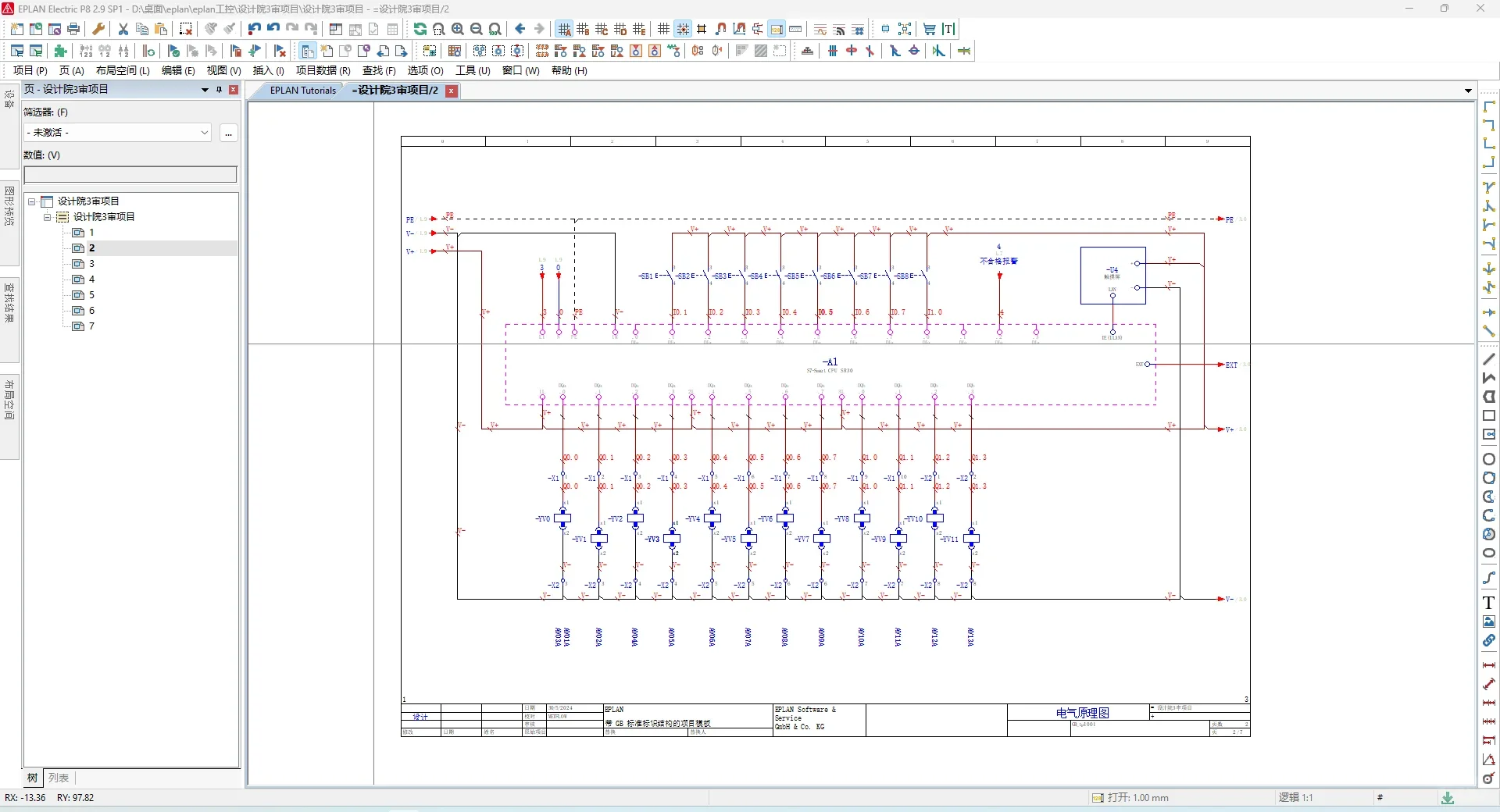Viewport: 1500px width, 812px height.
Task: Open the 项目数据 (R) menu
Action: [x=323, y=70]
